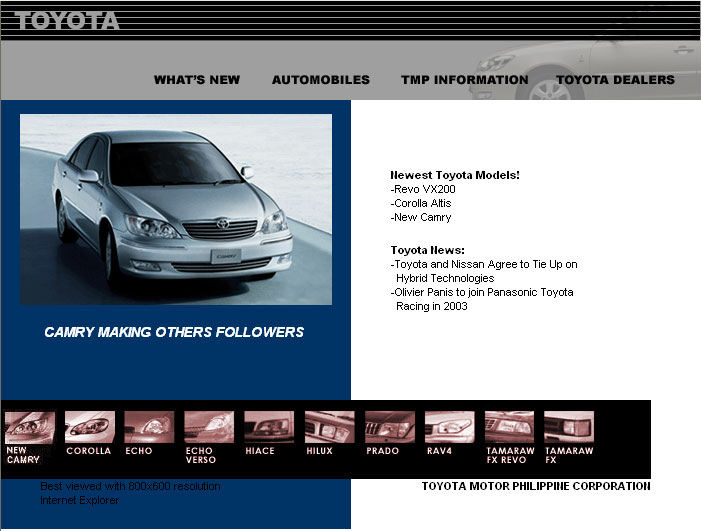The height and width of the screenshot is (531, 701).
Task: Go to TMP INFORMATION section
Action: point(465,80)
